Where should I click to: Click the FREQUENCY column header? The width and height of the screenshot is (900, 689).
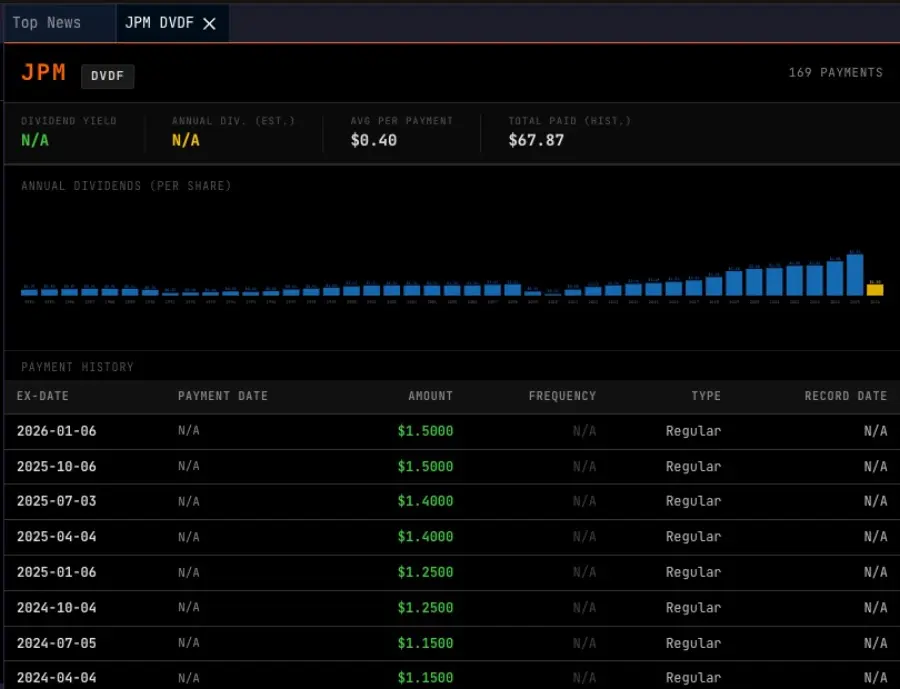point(562,396)
